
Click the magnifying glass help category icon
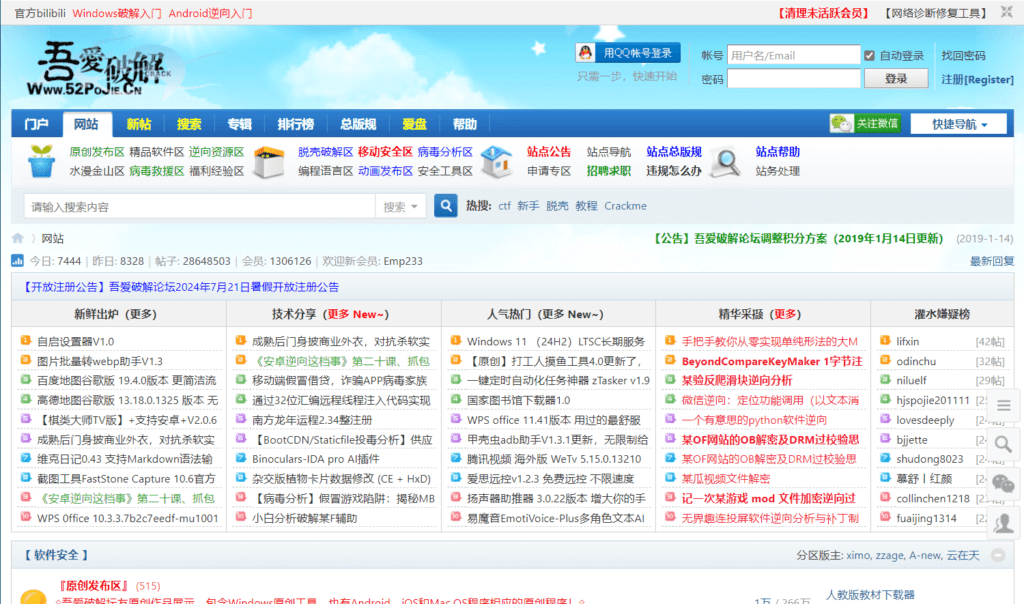coord(726,162)
